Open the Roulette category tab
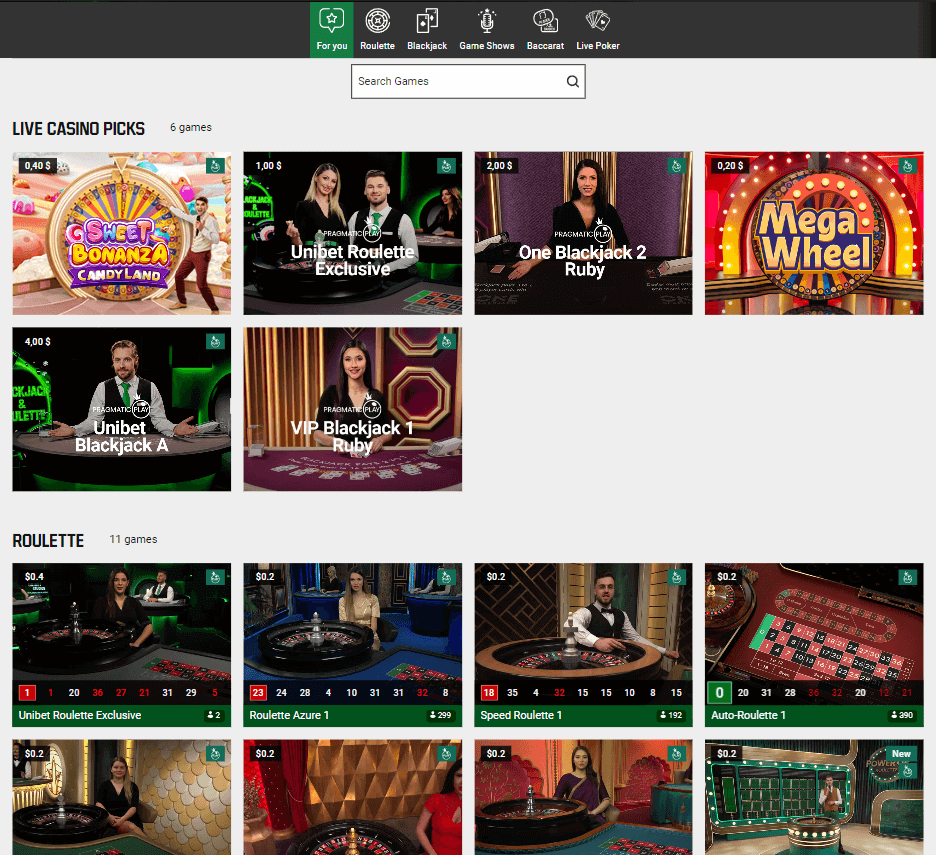The height and width of the screenshot is (855, 936). [x=377, y=29]
